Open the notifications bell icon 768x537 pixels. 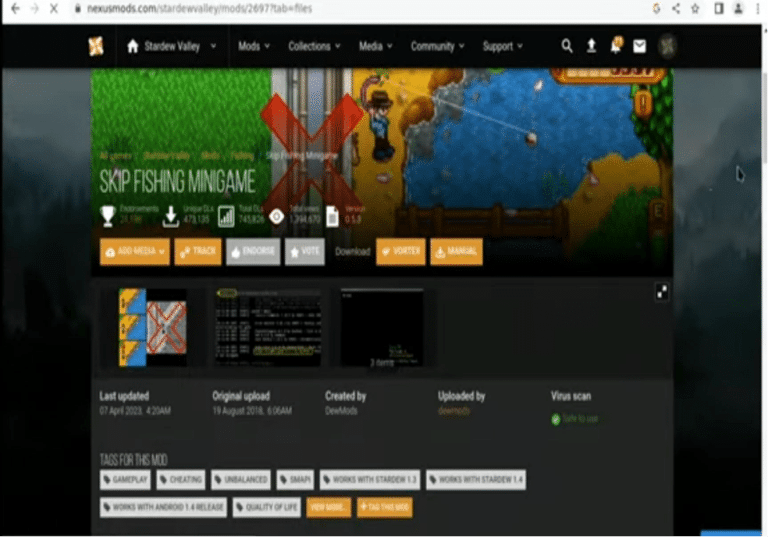pos(616,46)
